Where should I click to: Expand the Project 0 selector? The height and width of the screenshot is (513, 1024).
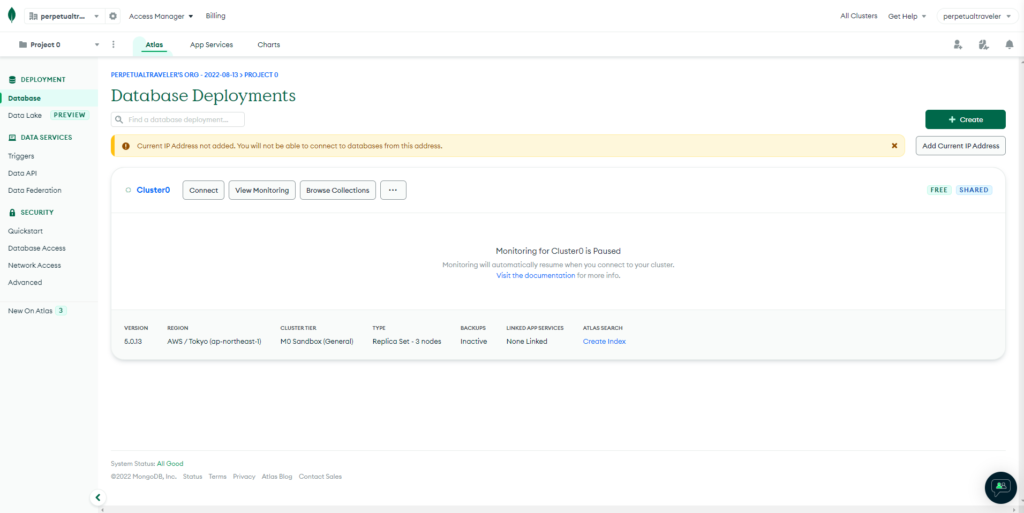coord(59,44)
